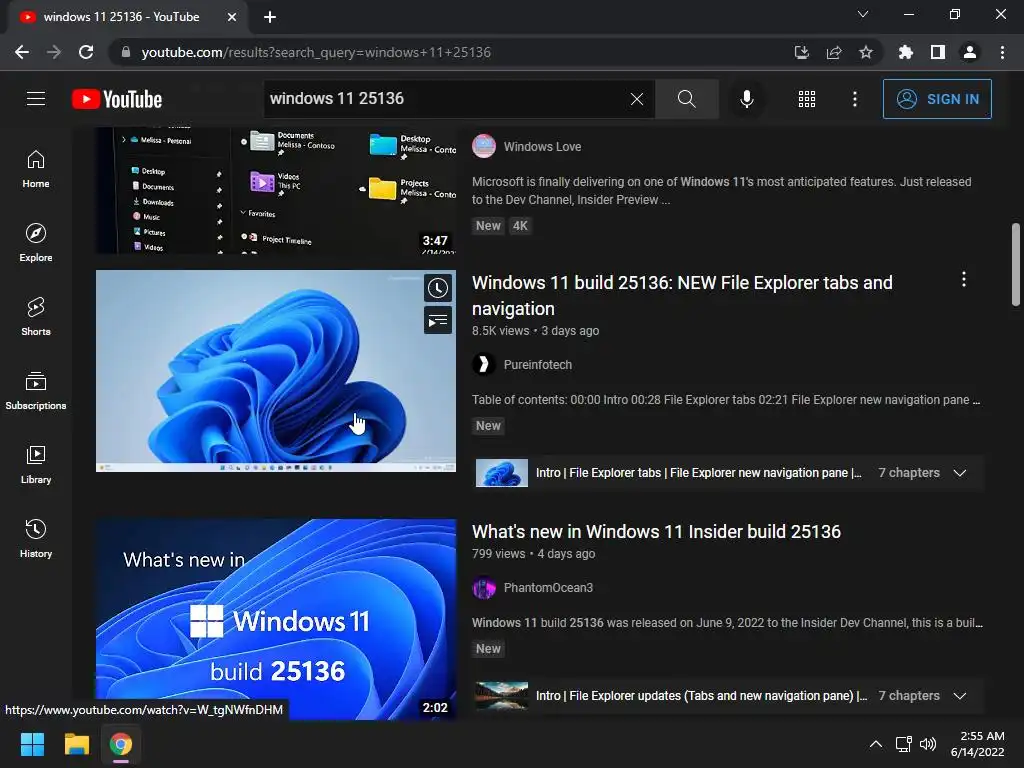Screen dimensions: 1024x768
Task: Go to Home in sidebar
Action: [36, 169]
